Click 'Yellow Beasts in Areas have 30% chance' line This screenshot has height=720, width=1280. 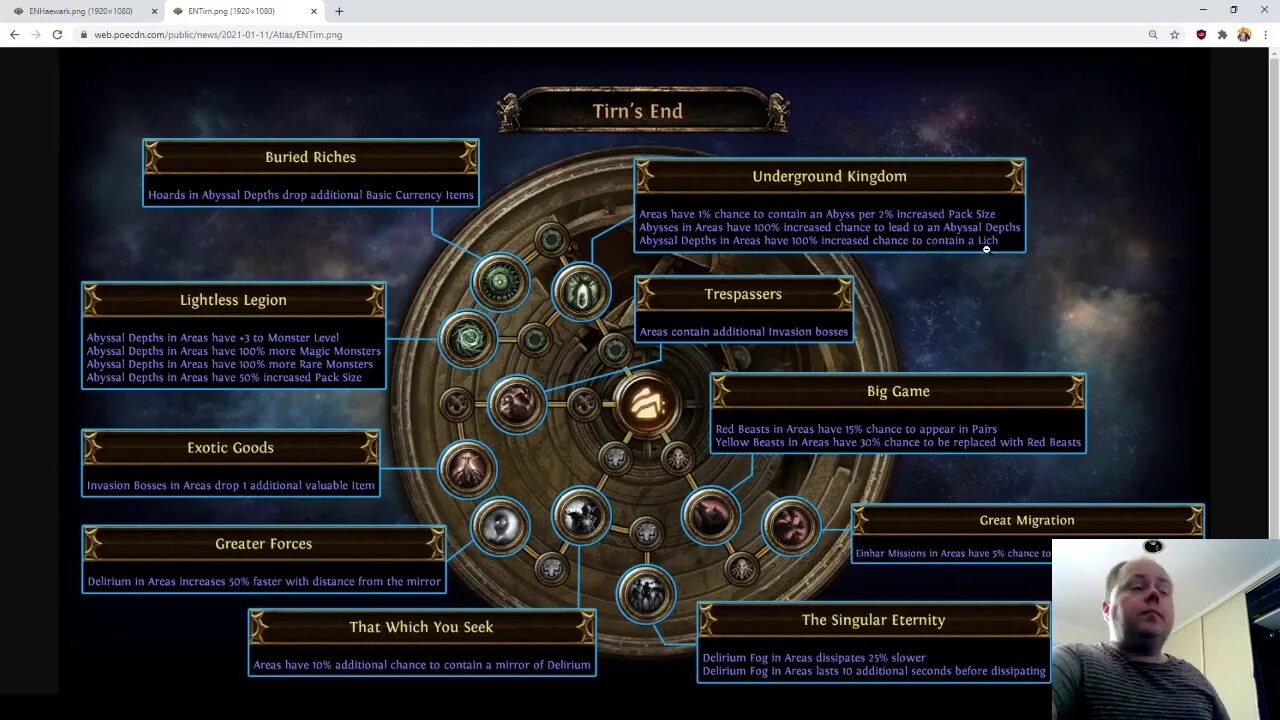coord(898,442)
